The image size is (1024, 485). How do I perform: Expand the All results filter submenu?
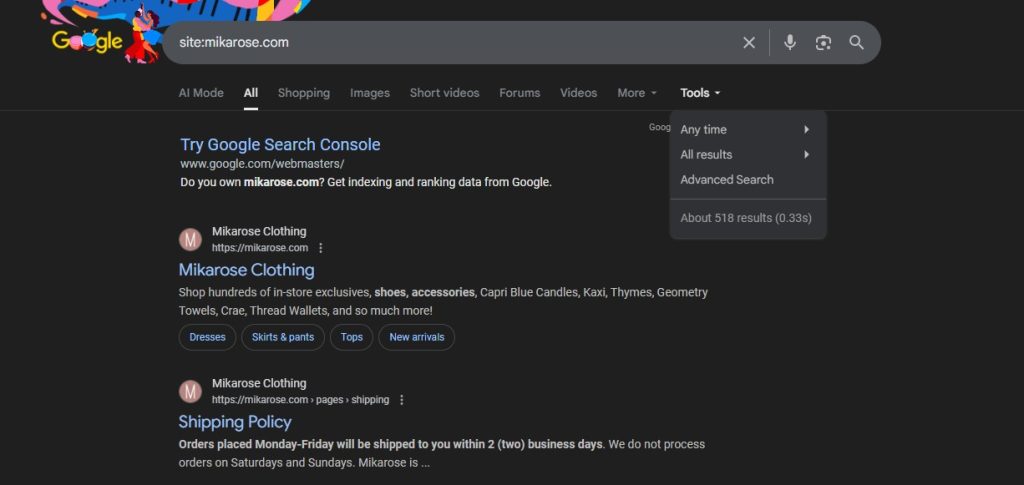pos(746,155)
